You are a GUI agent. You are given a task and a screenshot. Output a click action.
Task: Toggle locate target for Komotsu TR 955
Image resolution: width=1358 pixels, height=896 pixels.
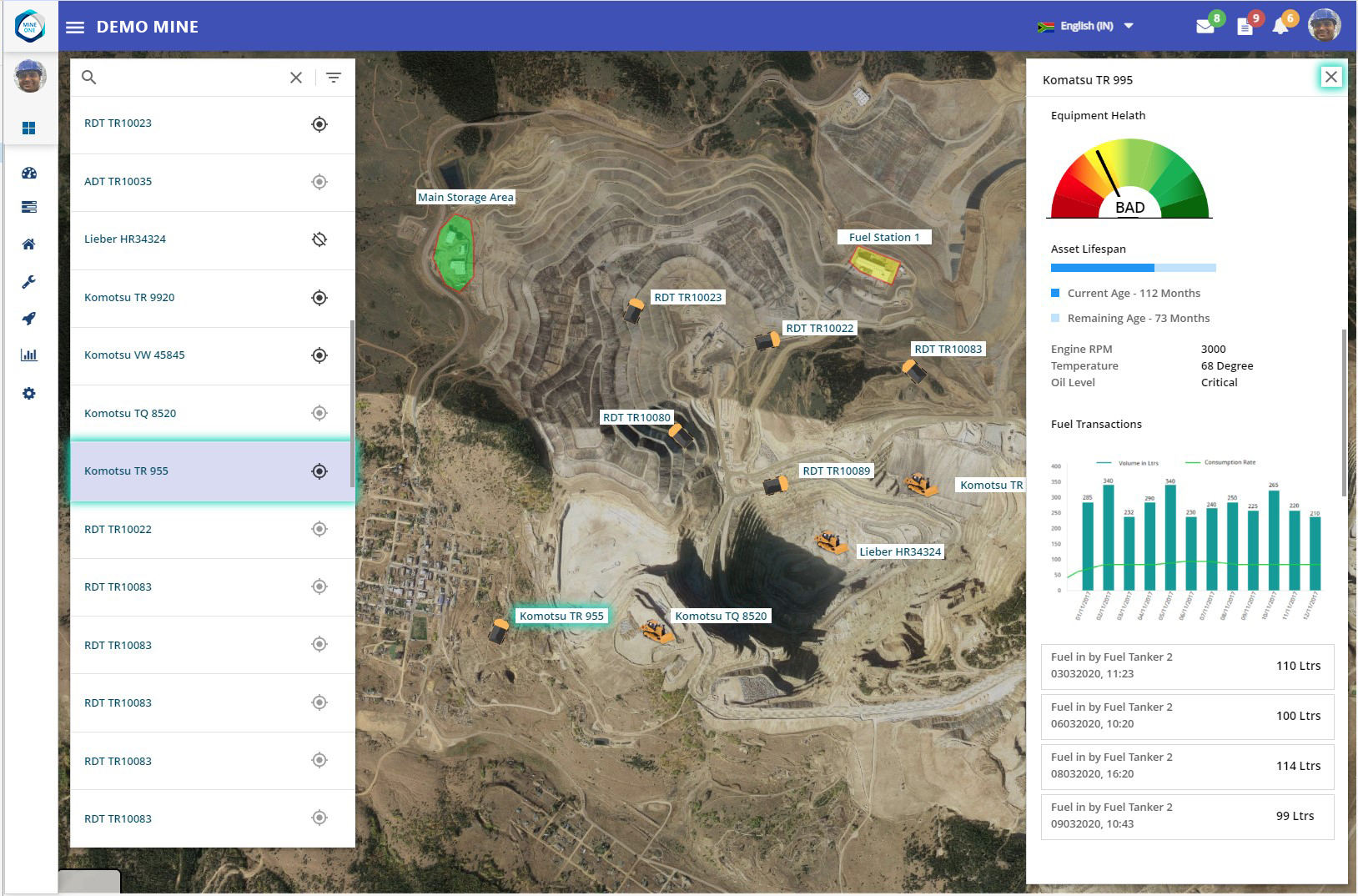[x=319, y=471]
